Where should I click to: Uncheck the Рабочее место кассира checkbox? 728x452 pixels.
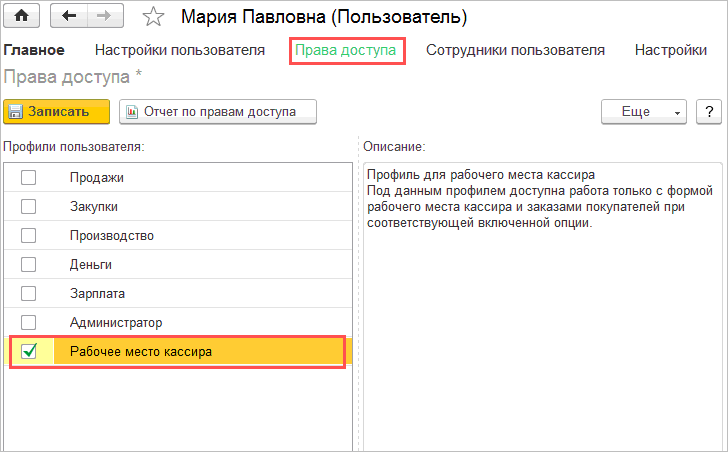pyautogui.click(x=29, y=351)
